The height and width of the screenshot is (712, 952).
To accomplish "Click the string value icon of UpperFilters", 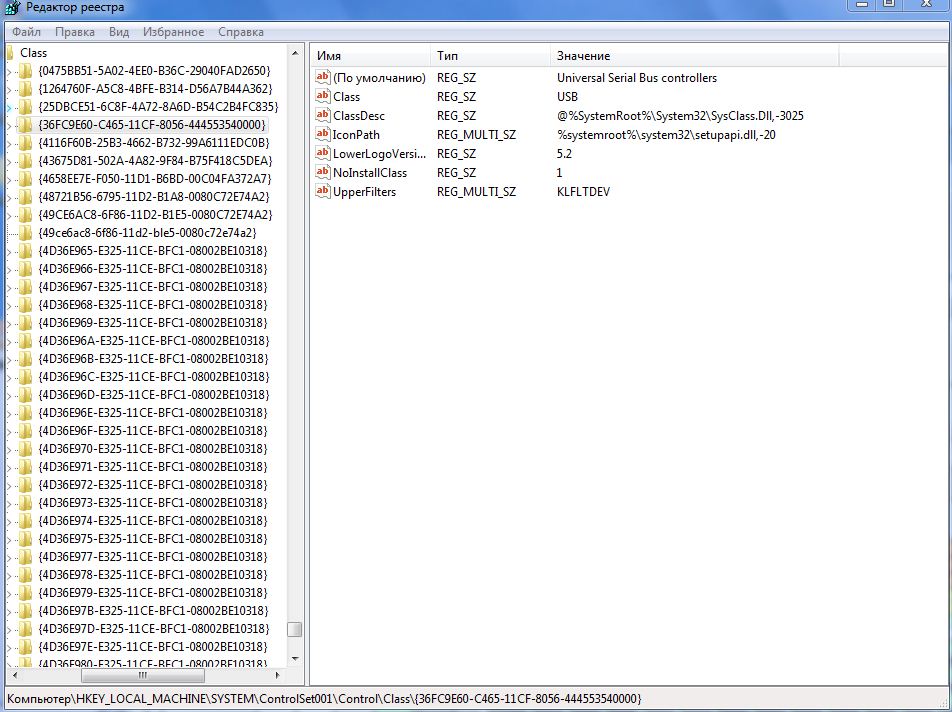I will (322, 191).
